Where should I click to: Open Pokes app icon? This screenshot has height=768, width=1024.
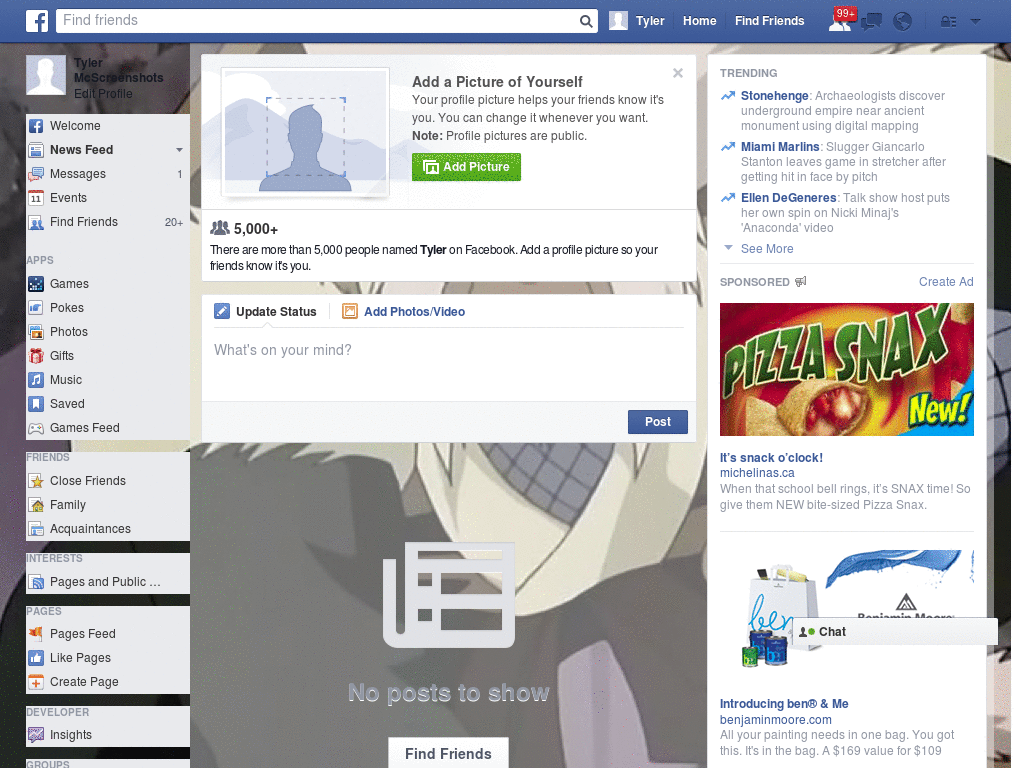(x=36, y=308)
